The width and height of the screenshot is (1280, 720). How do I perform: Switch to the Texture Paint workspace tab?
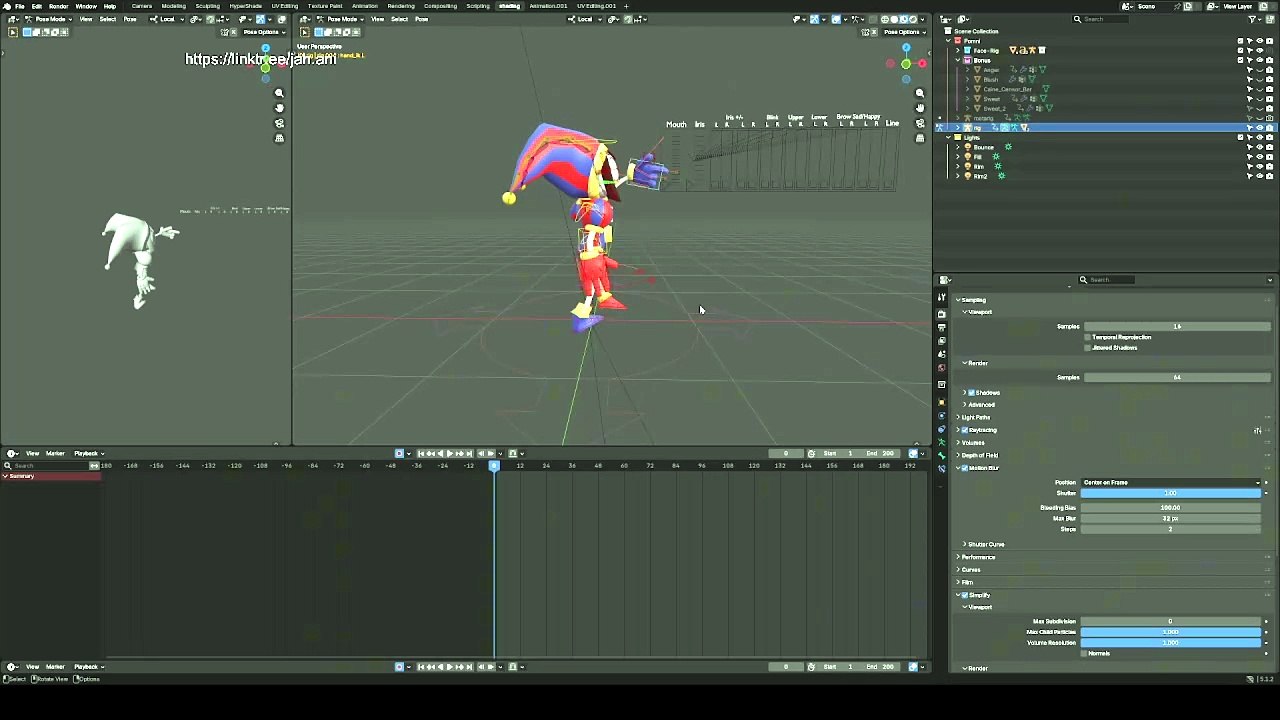click(325, 6)
